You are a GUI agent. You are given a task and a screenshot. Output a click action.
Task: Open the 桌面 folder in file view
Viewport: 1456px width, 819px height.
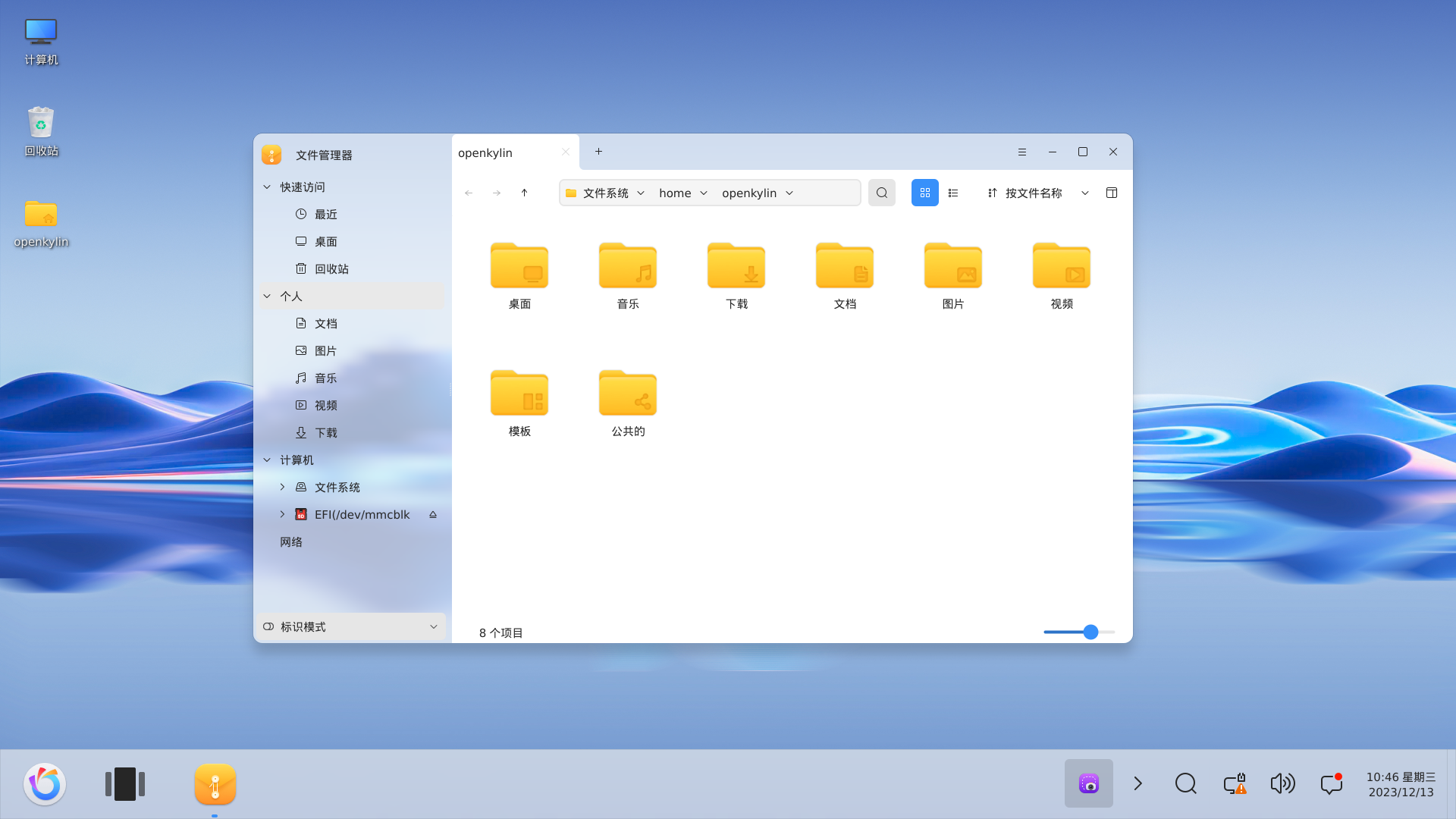point(519,275)
